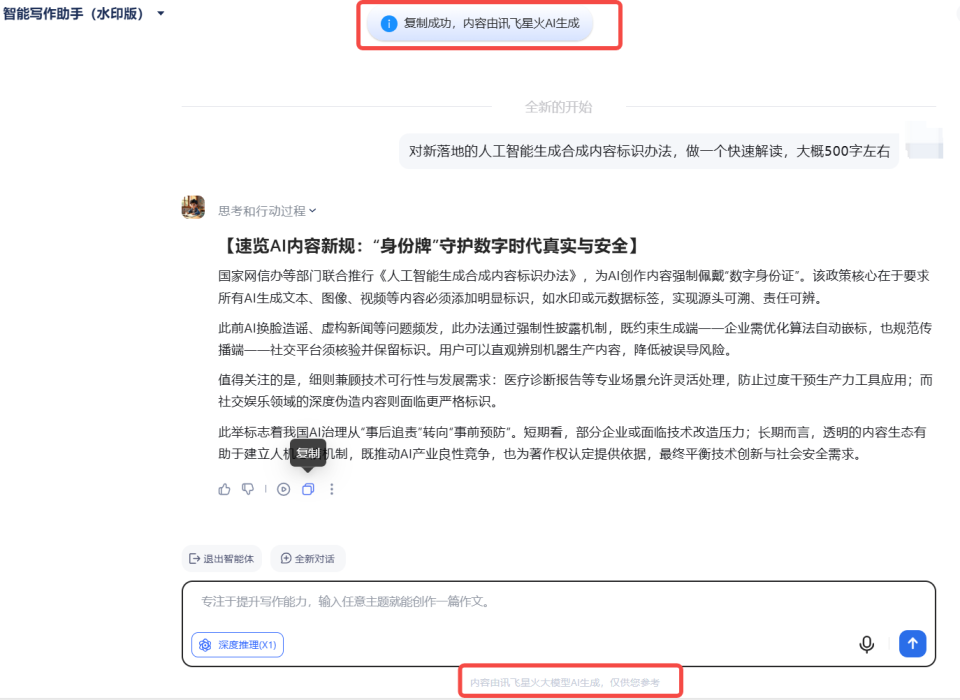The image size is (960, 700).
Task: Click the assistant avatar thumbnail
Action: [192, 207]
